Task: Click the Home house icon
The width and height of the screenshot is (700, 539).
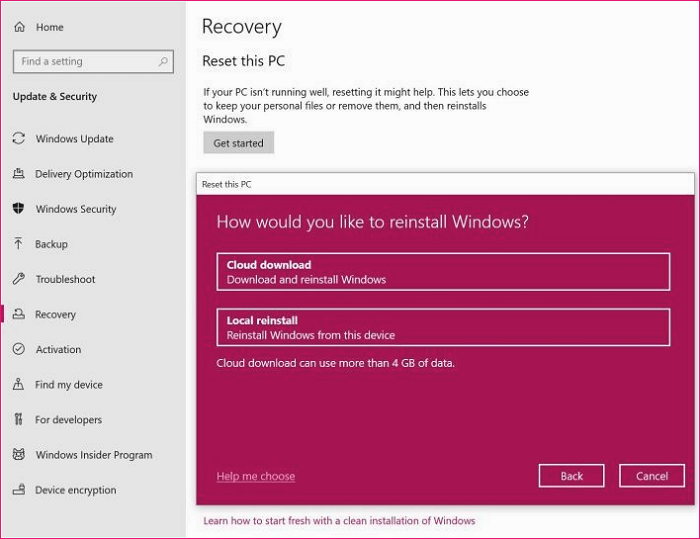Action: 19,27
